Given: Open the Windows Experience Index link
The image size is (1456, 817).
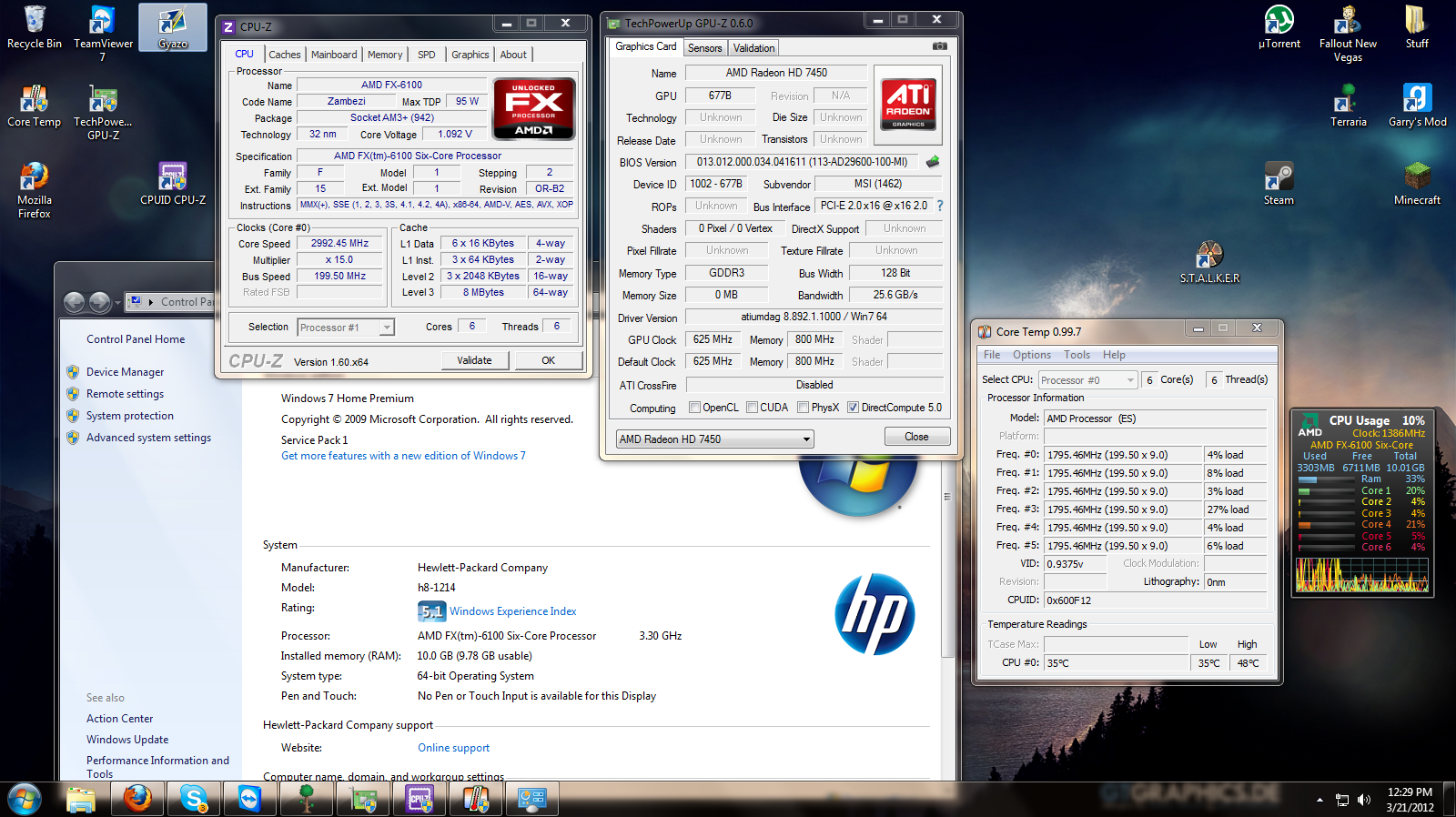Looking at the screenshot, I should (512, 611).
